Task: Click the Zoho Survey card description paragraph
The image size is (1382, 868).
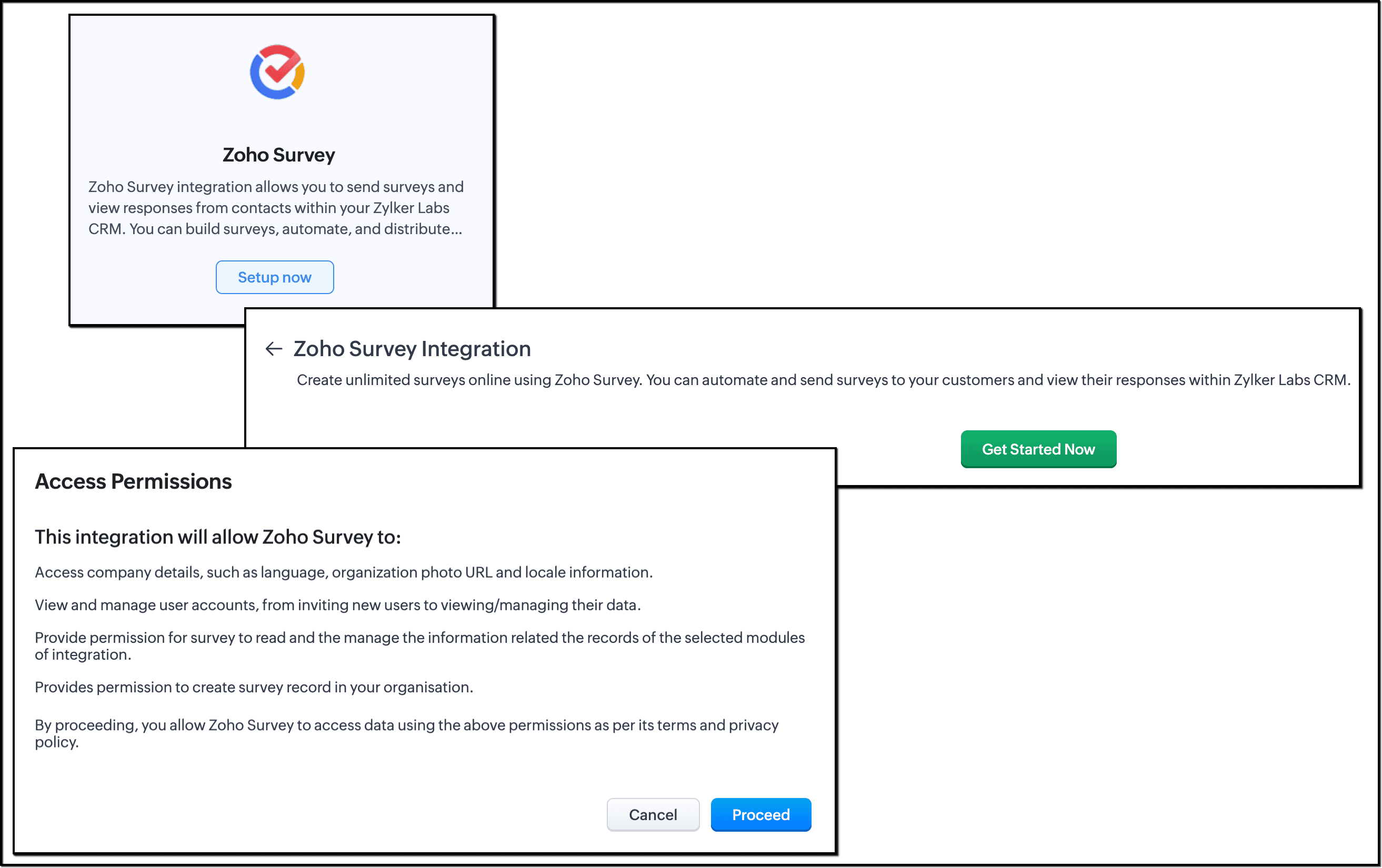Action: pyautogui.click(x=275, y=208)
